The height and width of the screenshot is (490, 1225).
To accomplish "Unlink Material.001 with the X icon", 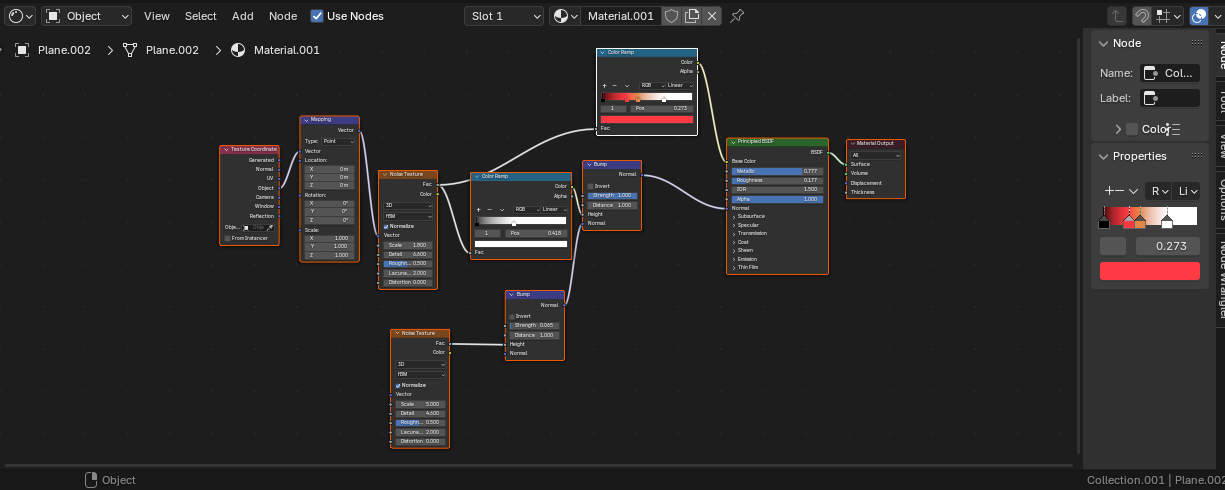I will [711, 16].
